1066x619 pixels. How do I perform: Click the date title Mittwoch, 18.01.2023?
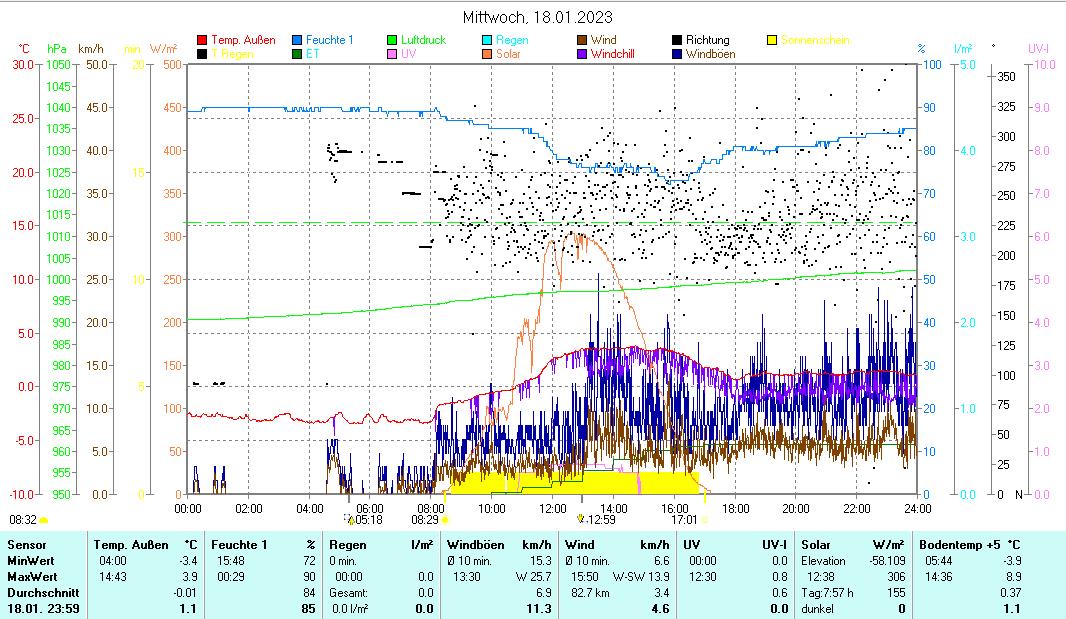click(538, 17)
